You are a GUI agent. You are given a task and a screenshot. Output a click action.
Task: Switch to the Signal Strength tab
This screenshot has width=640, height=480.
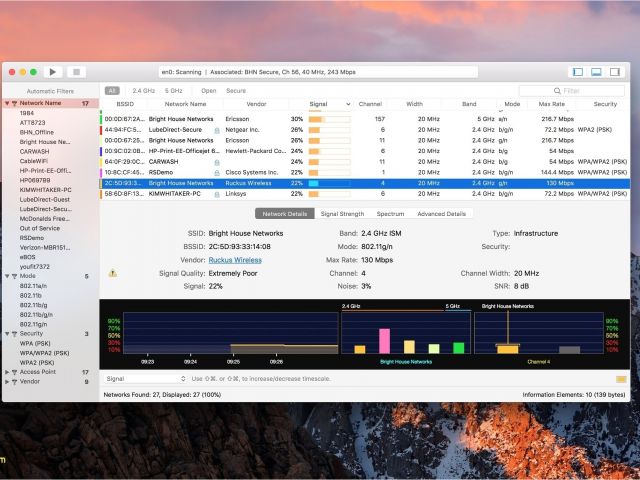pos(342,213)
